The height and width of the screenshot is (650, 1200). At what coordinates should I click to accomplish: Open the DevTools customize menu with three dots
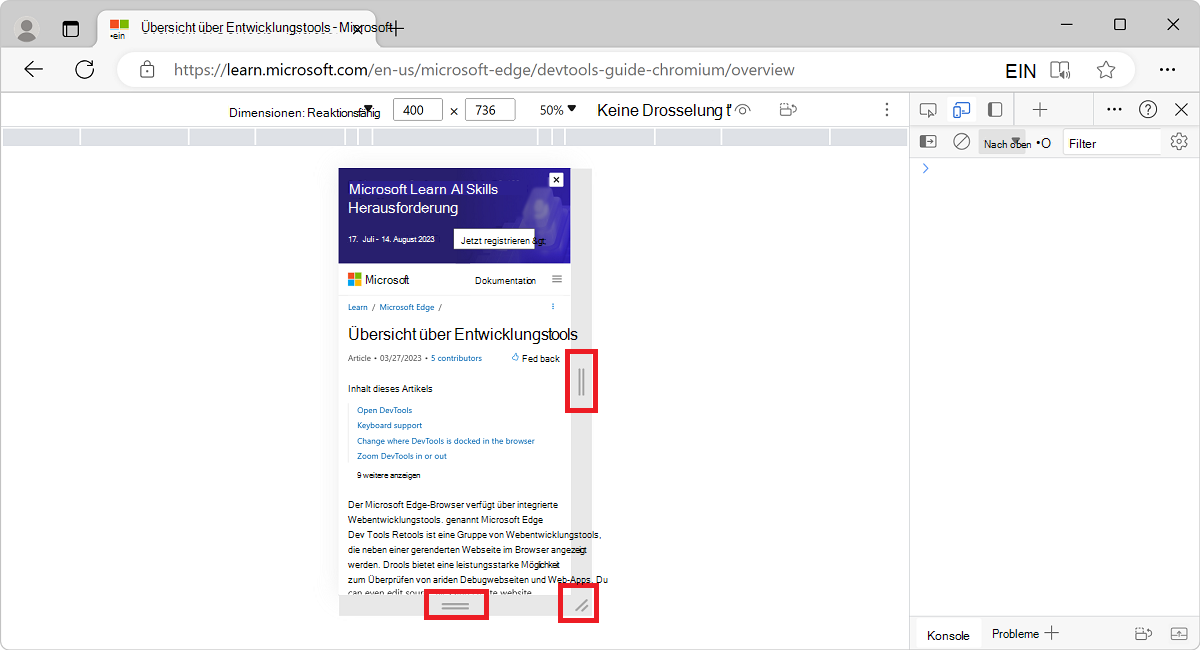(1115, 109)
